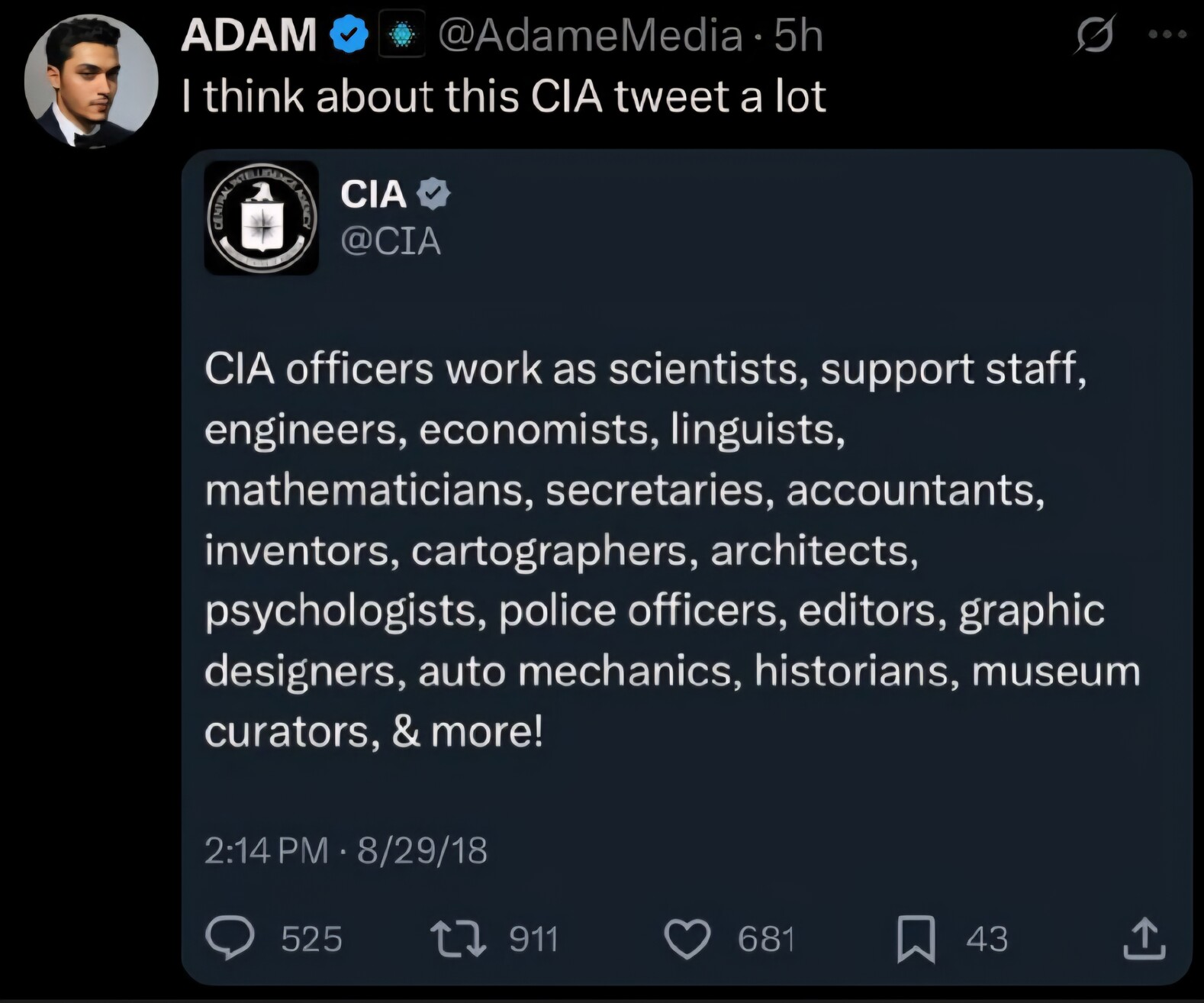Open the @AdameMedia handle link
This screenshot has width=1204, height=1003.
click(x=591, y=36)
